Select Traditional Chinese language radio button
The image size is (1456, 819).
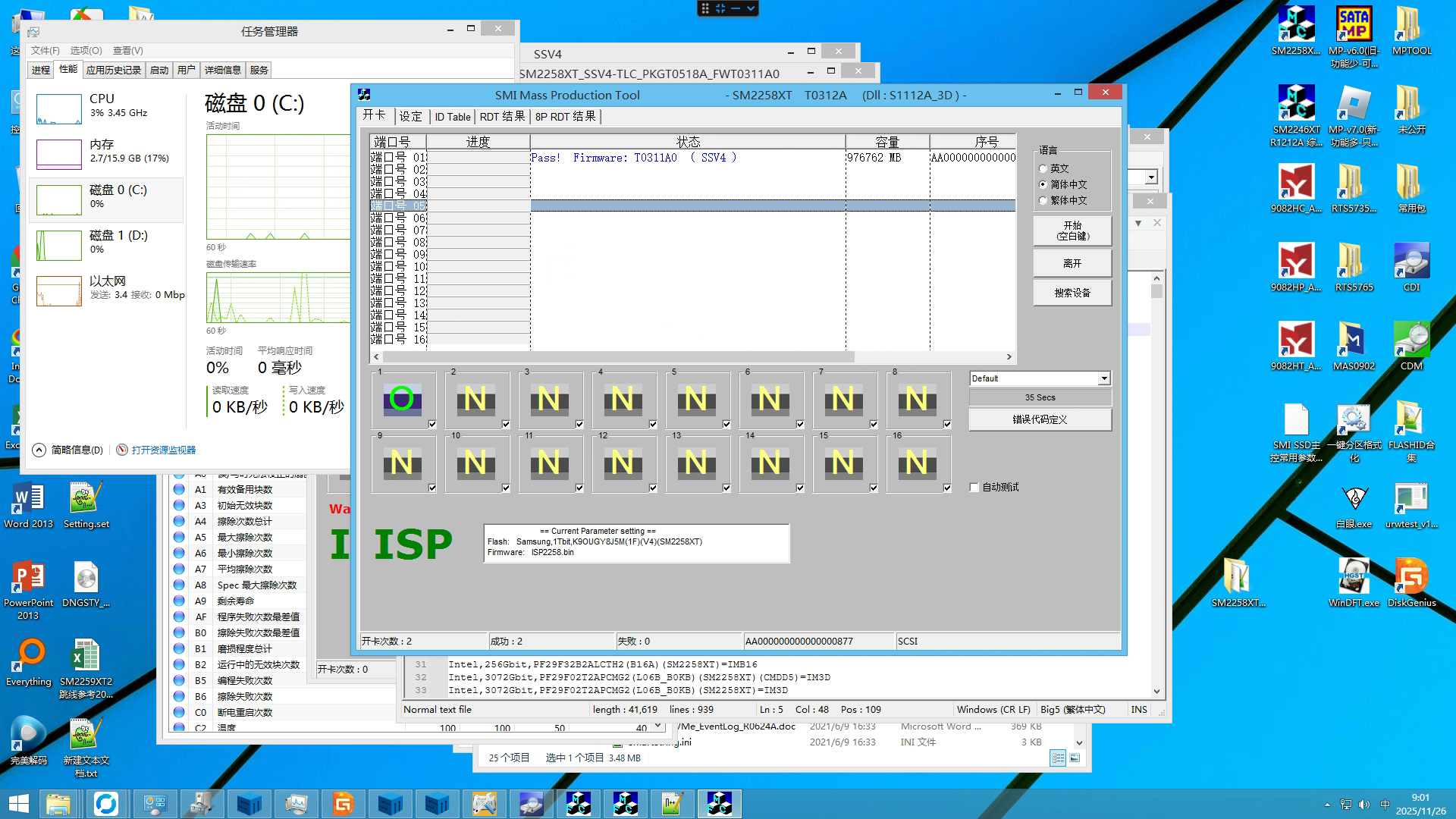(1043, 201)
